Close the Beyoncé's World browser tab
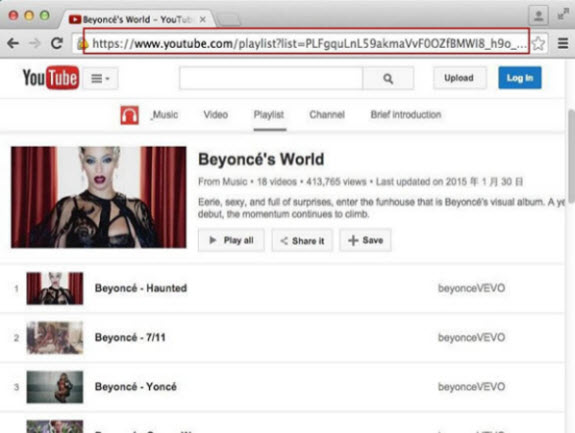 [202, 19]
